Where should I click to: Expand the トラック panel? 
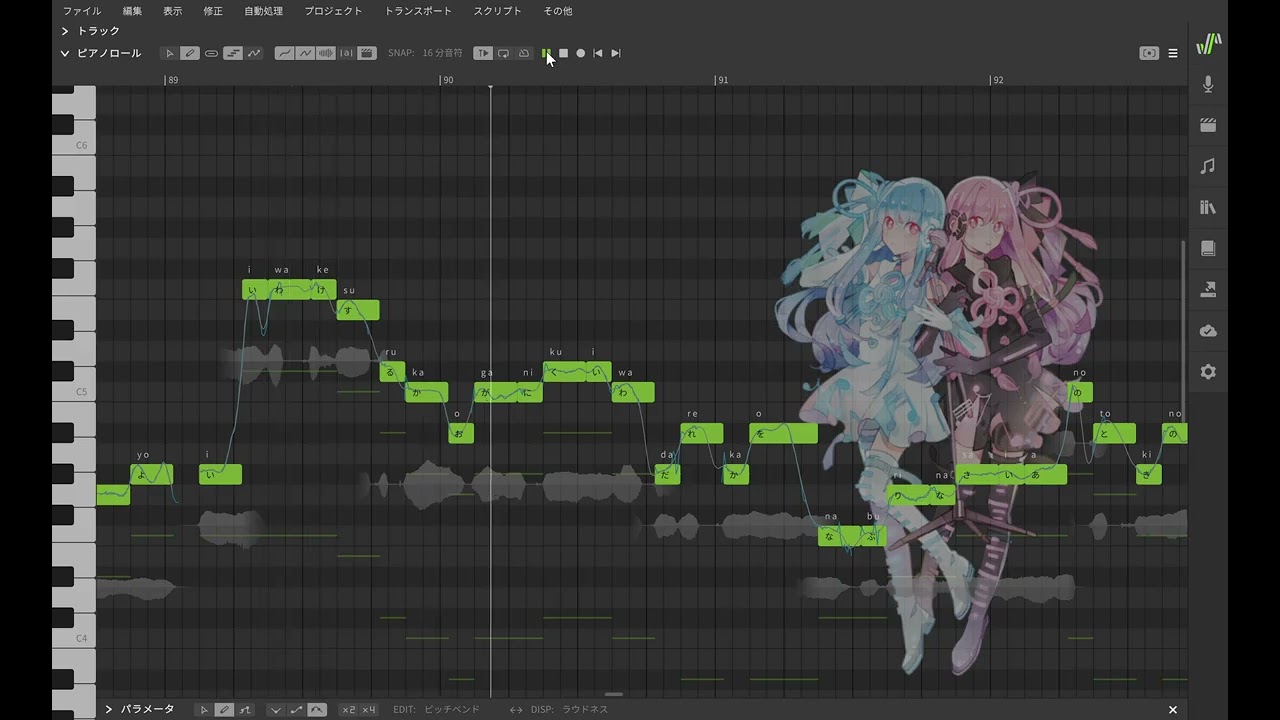(x=65, y=31)
